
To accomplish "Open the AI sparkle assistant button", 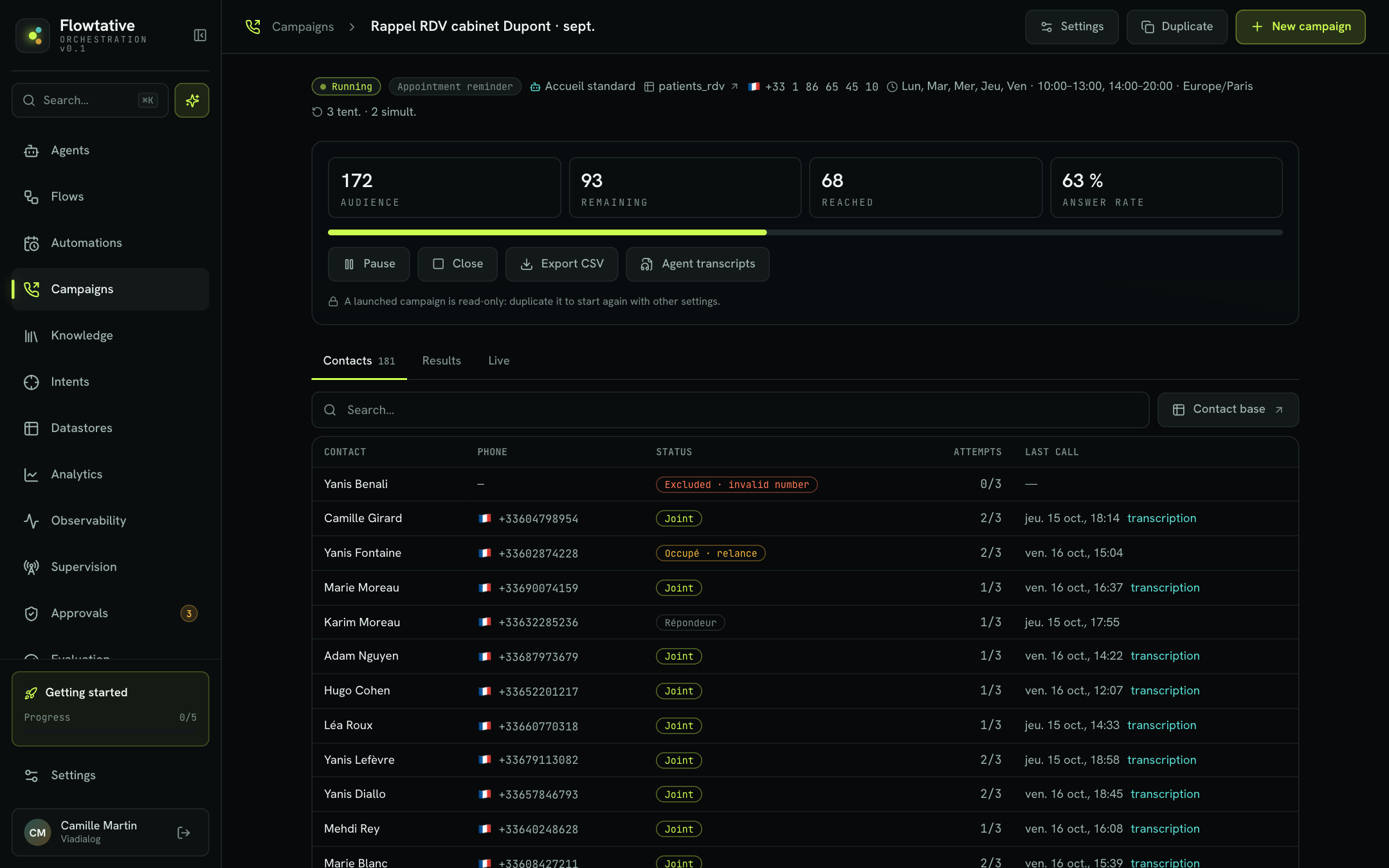I will (192, 100).
